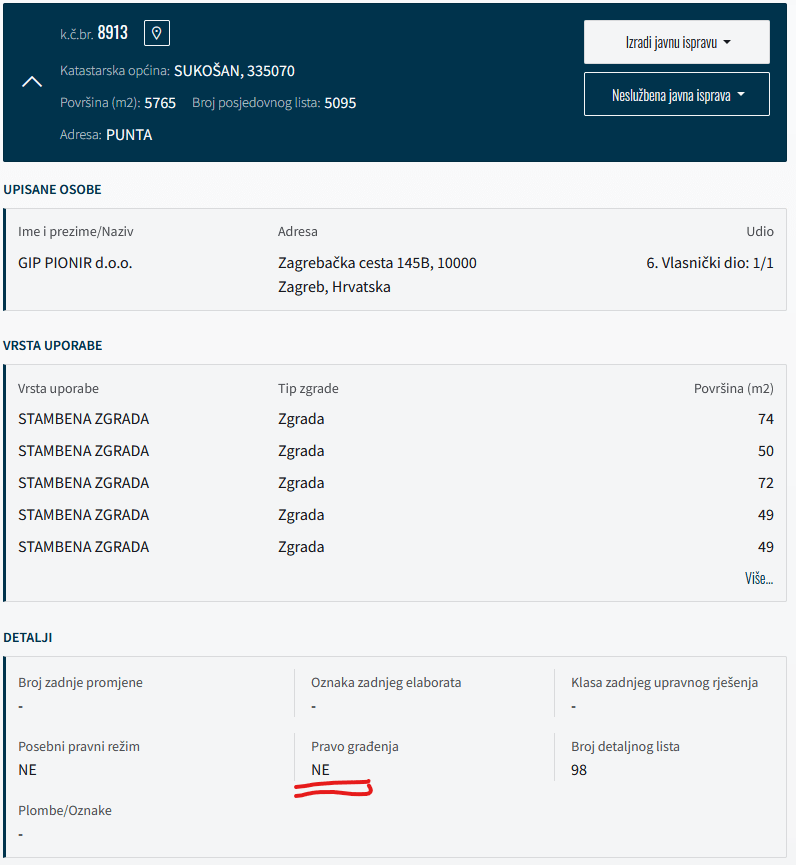796x865 pixels.
Task: Click the UPISANE OSOBE section heading
Action: pyautogui.click(x=52, y=190)
